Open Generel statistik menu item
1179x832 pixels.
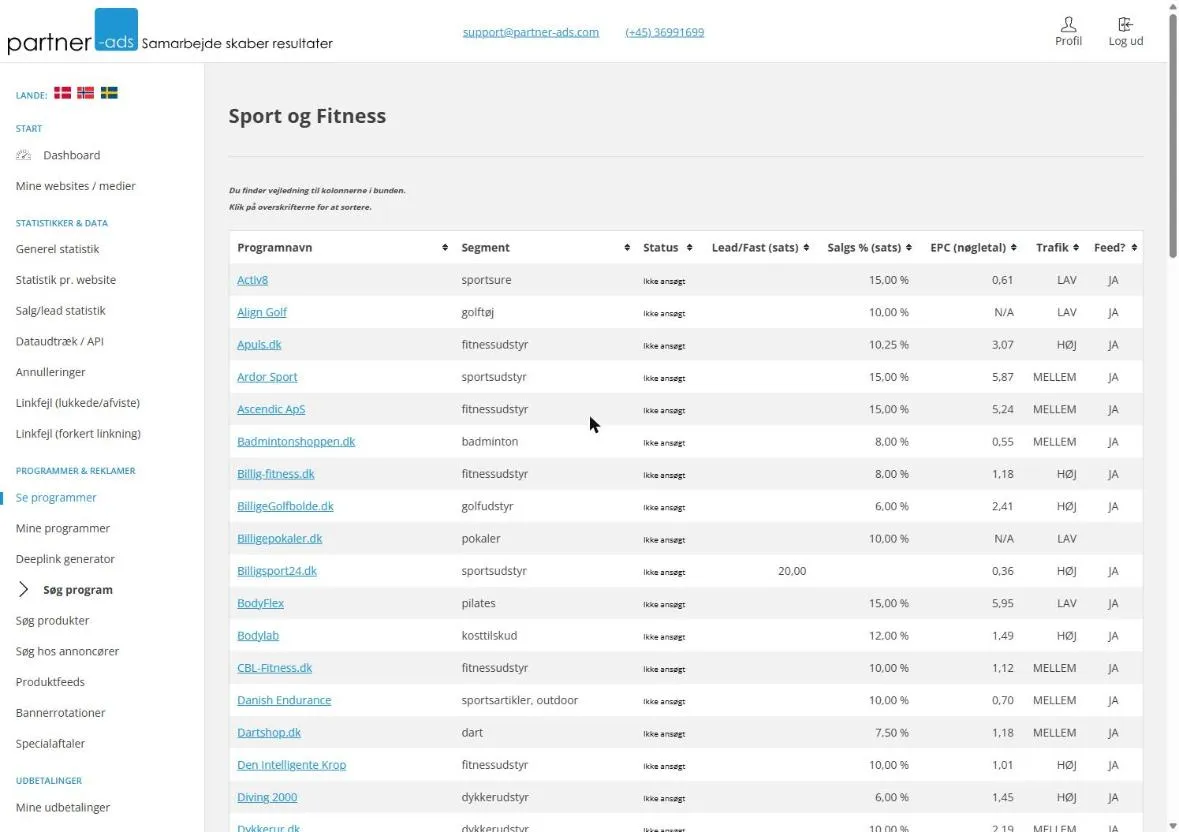[x=57, y=249]
